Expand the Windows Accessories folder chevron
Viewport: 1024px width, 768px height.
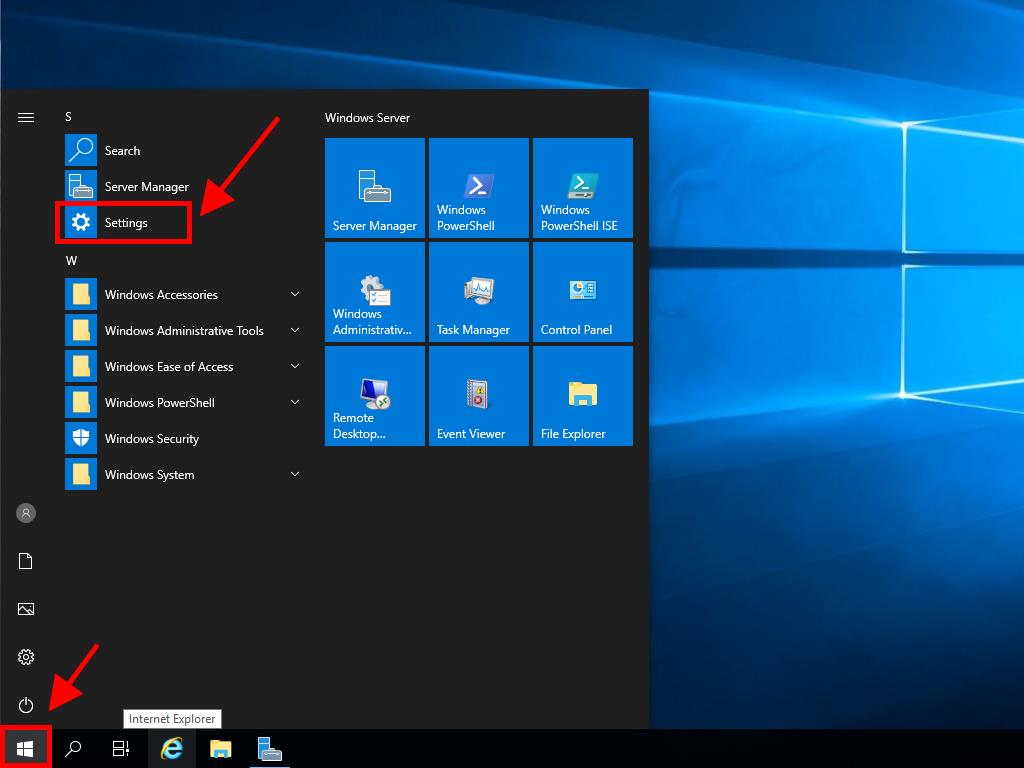pos(295,295)
